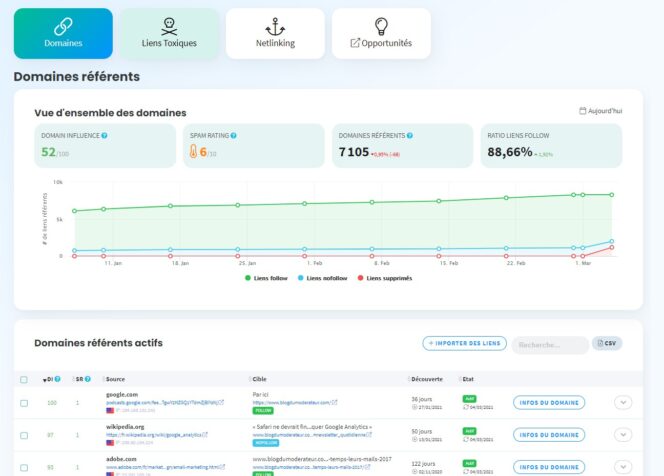Open SR column help icon

click(88, 379)
